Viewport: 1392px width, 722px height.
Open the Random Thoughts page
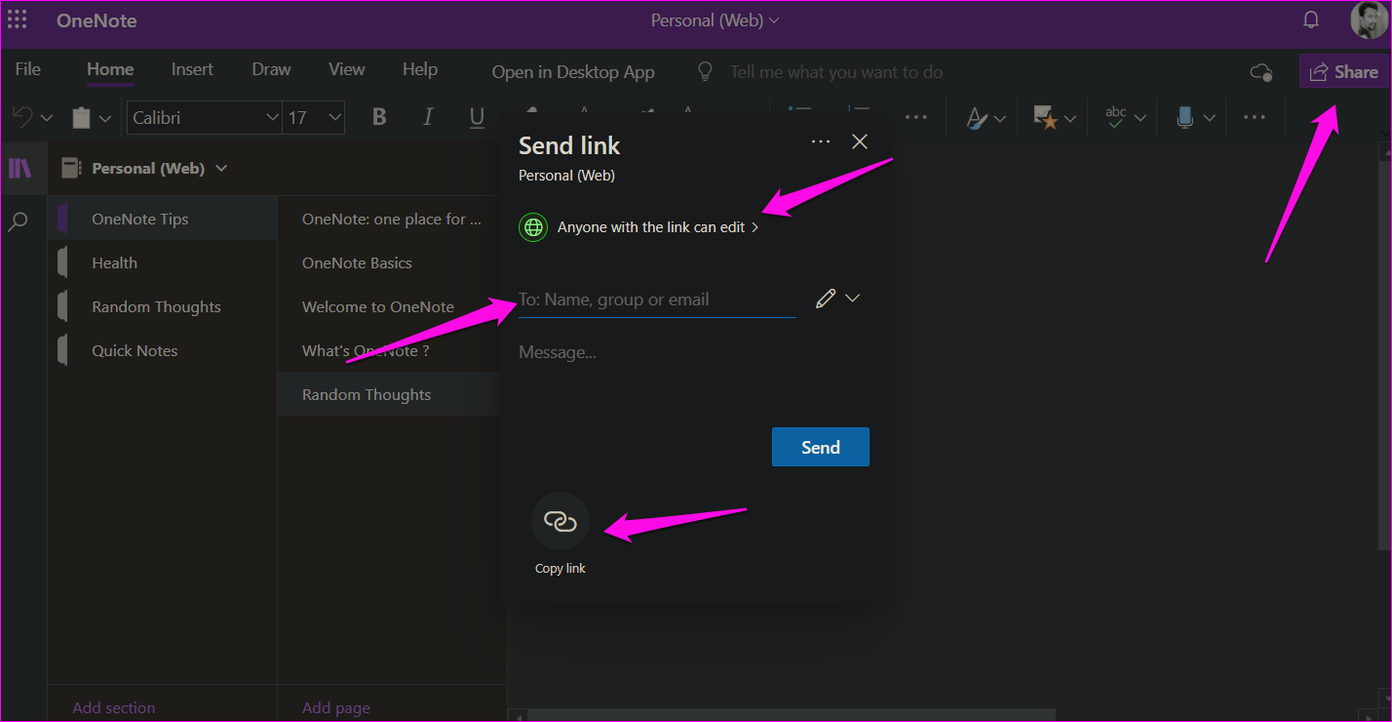[390, 395]
